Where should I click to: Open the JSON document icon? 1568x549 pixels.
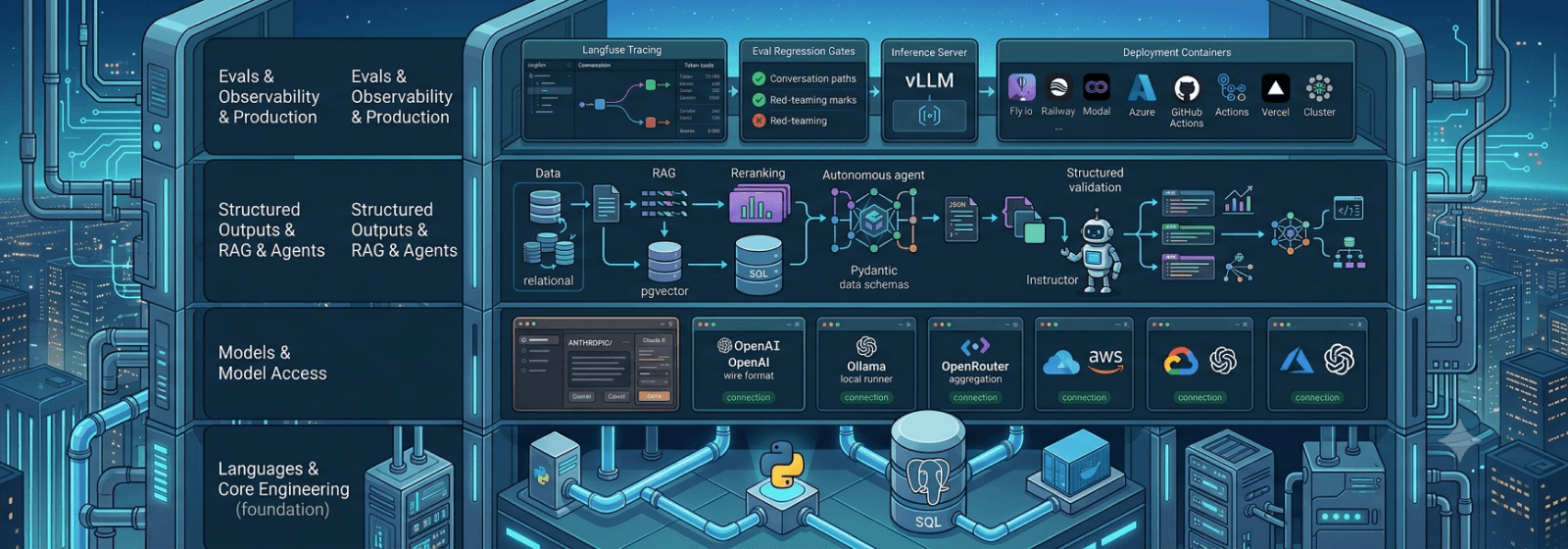click(x=960, y=219)
